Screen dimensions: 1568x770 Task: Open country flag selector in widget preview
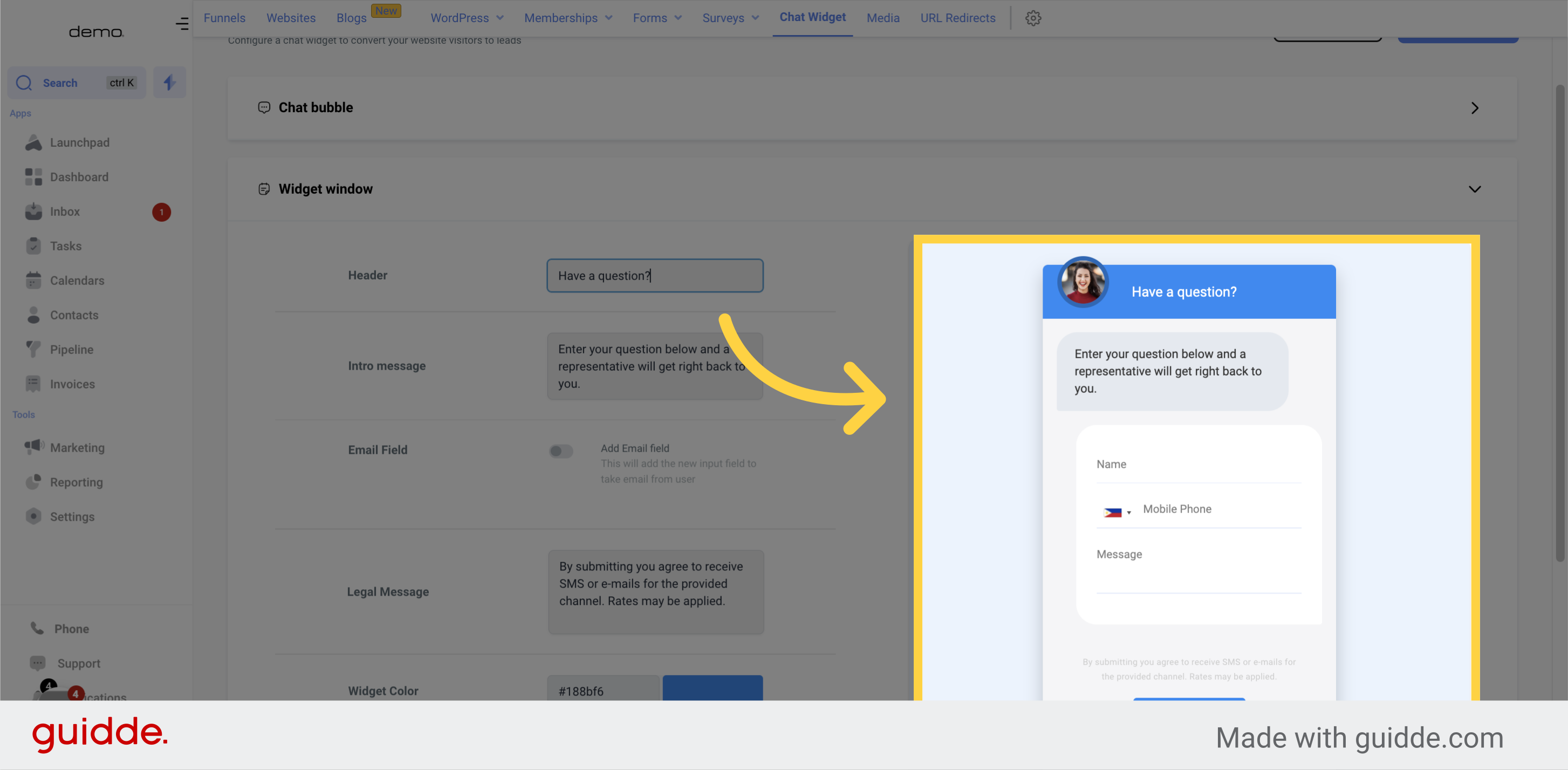(x=1117, y=512)
